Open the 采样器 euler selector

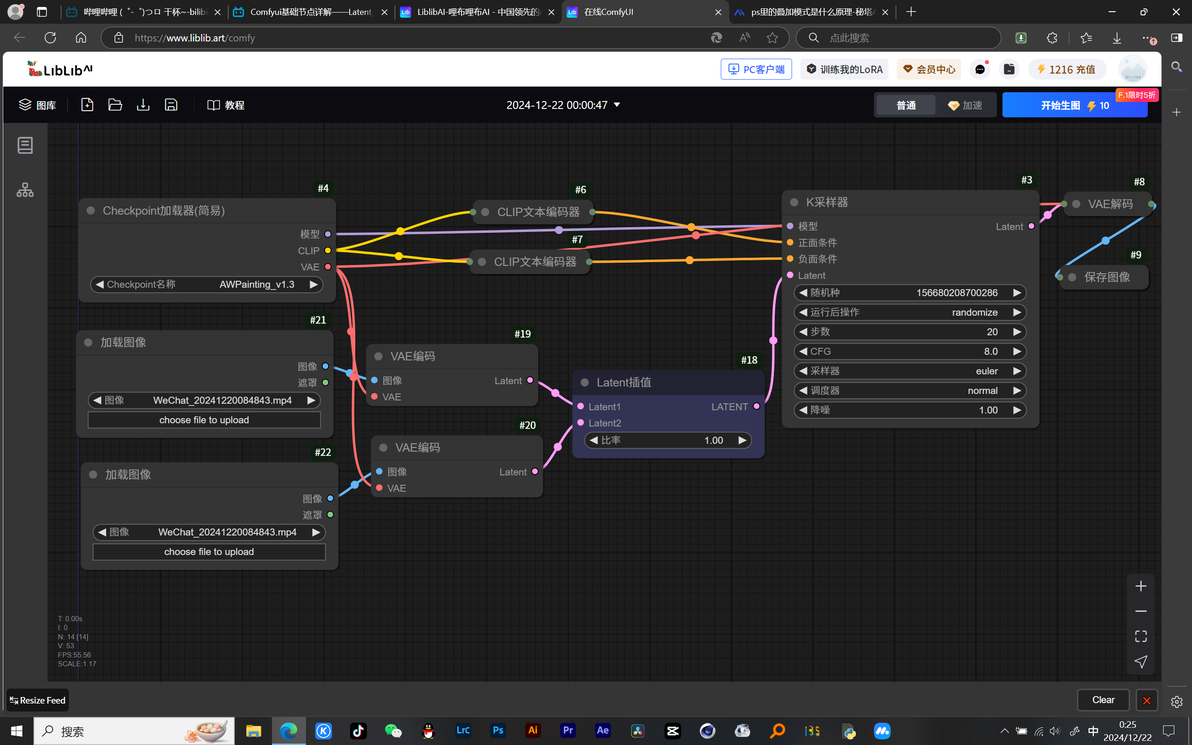click(x=910, y=371)
